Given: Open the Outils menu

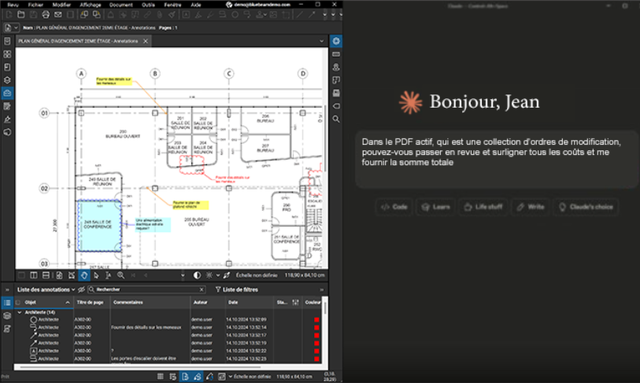Looking at the screenshot, I should 148,5.
